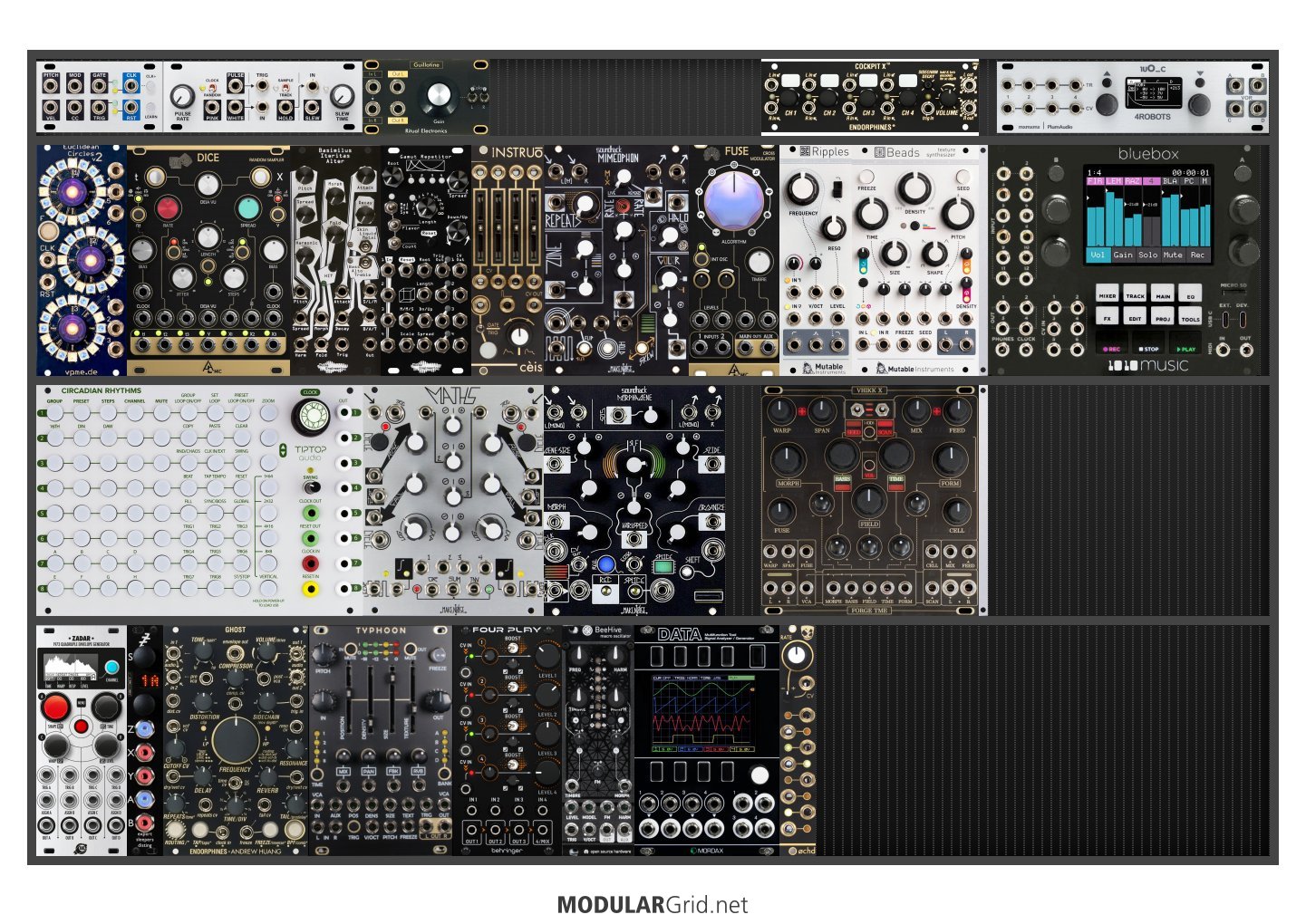Click the green Morphagene Splice button

coord(662,568)
